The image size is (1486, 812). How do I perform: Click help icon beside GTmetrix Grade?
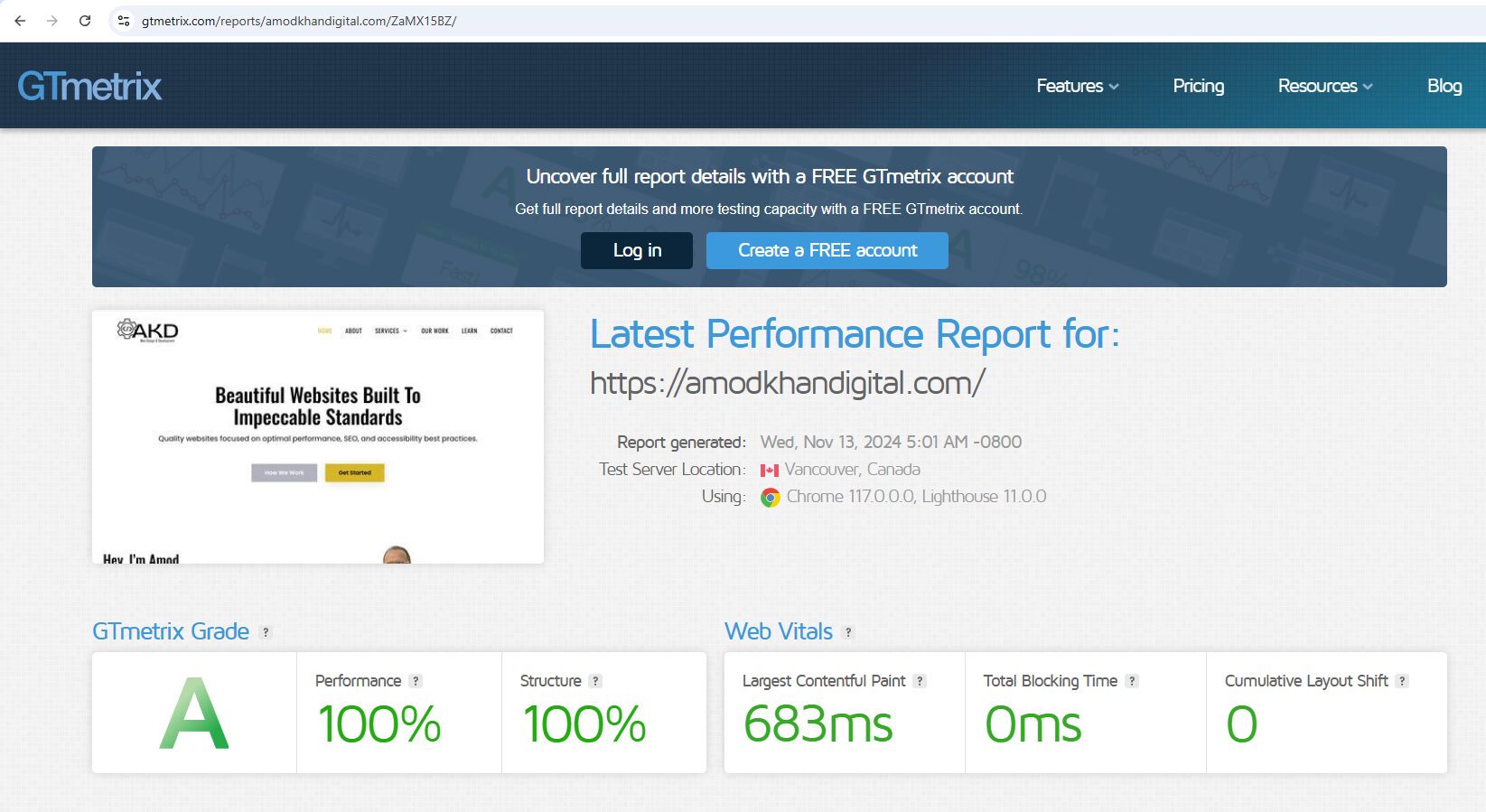[x=266, y=632]
